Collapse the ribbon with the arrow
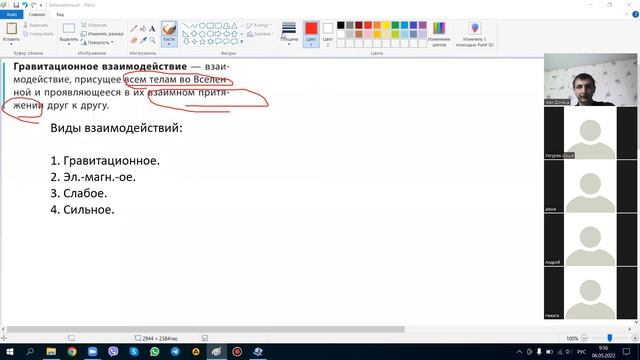640x360 pixels. click(x=627, y=14)
